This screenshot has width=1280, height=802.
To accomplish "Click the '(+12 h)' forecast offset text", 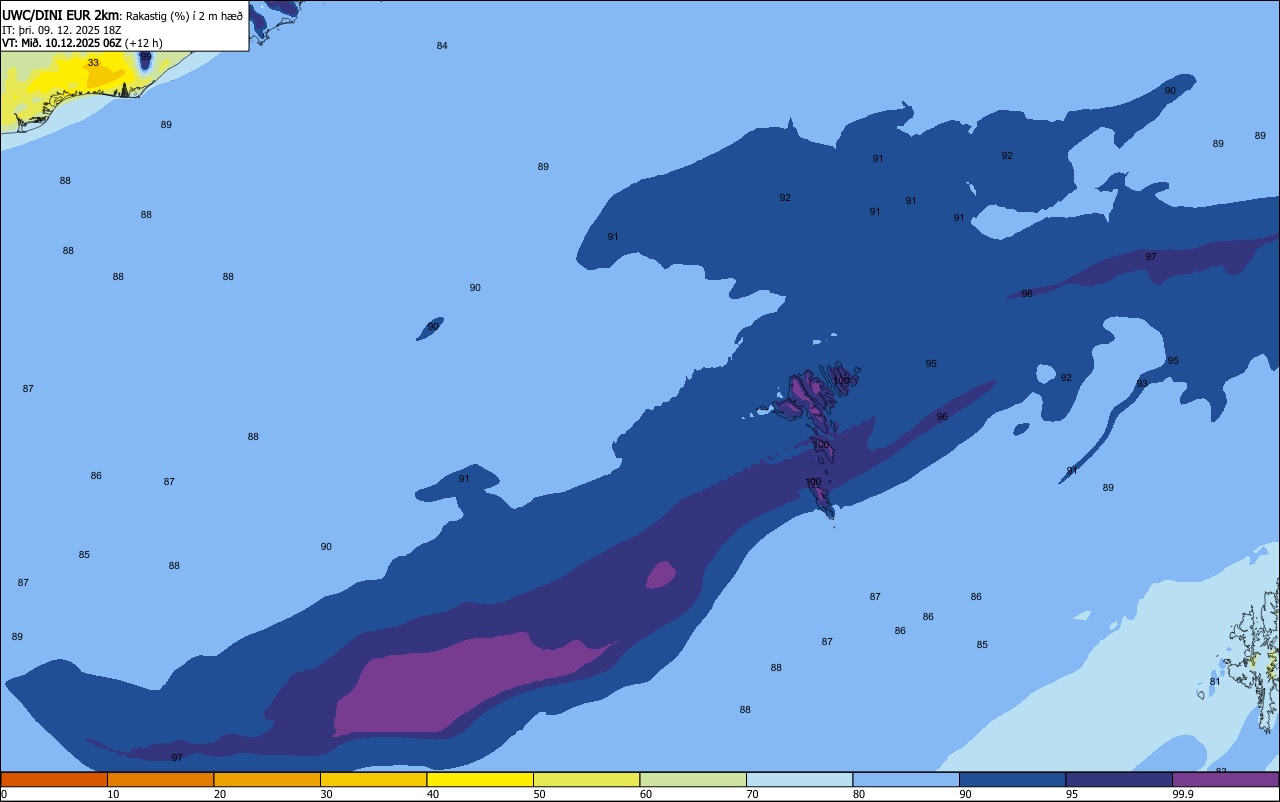I will 144,43.
